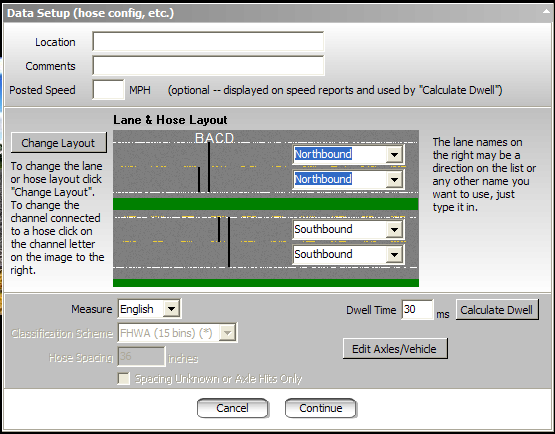Open the first Northbound lane dropdown arrow
The image size is (555, 434).
[394, 154]
